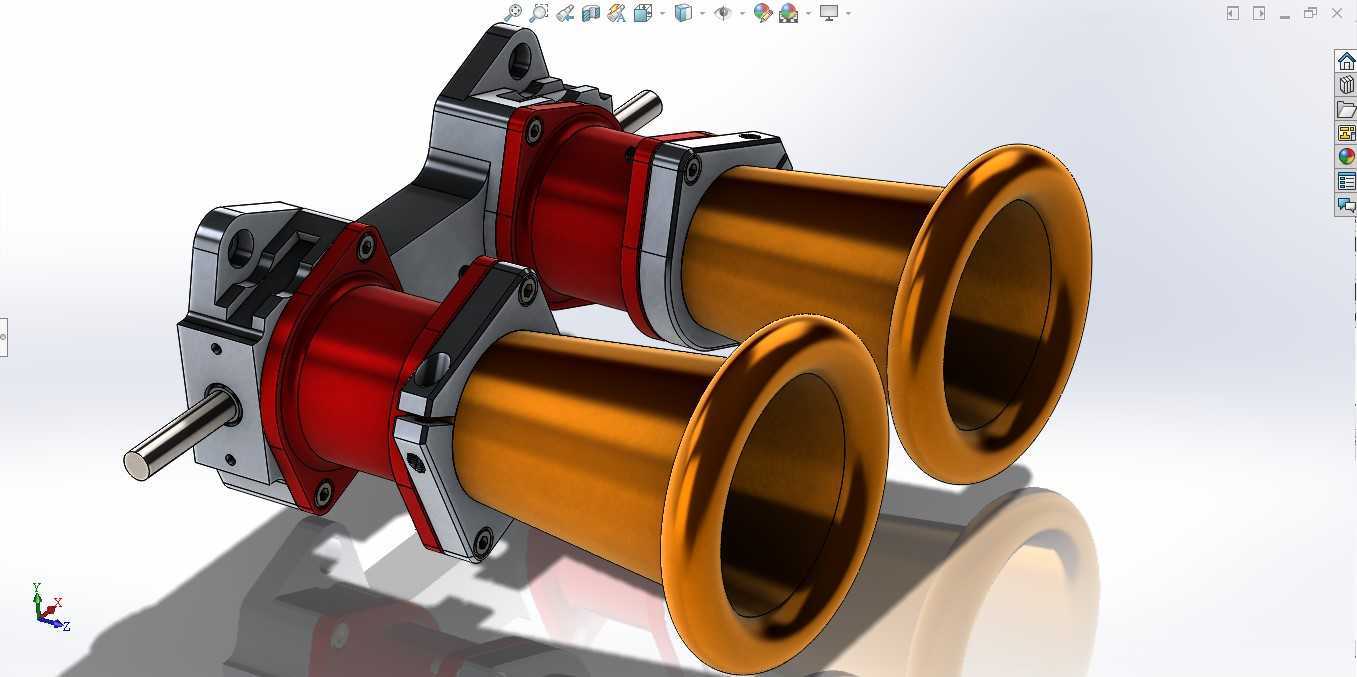Activate the Zoom to Area tool
The height and width of the screenshot is (677, 1357).
coord(539,13)
